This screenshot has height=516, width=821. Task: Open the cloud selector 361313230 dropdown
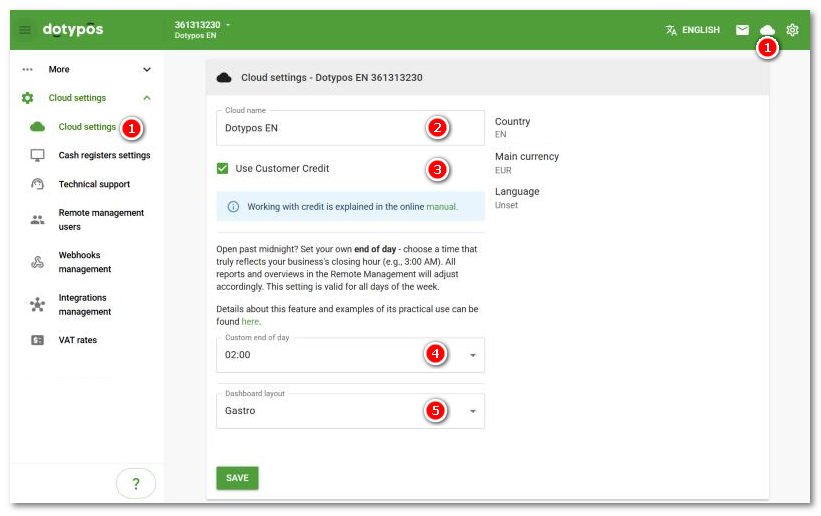pos(202,30)
